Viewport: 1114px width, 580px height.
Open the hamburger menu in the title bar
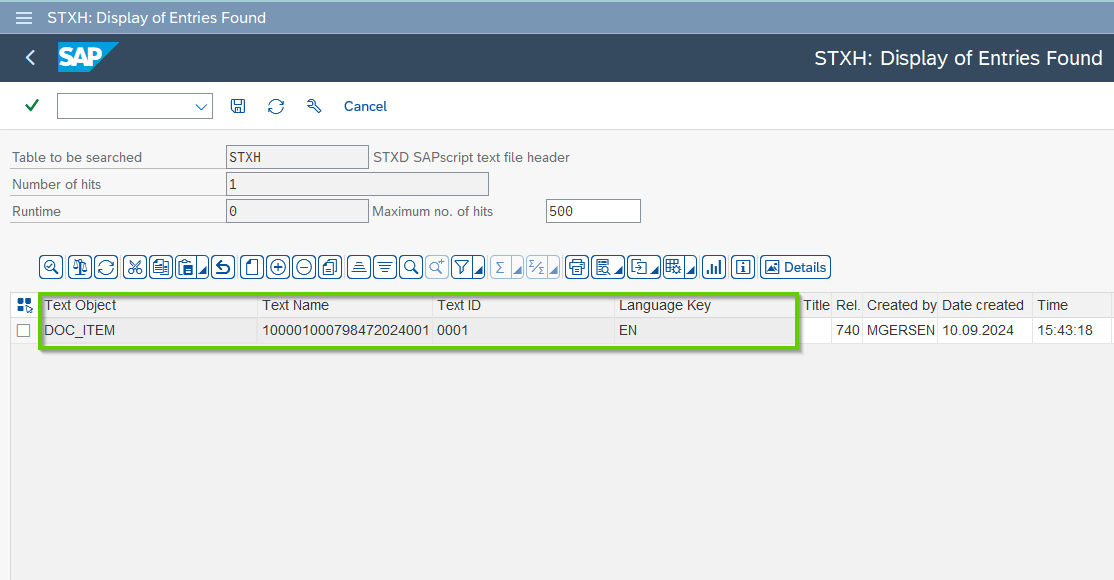pyautogui.click(x=24, y=18)
